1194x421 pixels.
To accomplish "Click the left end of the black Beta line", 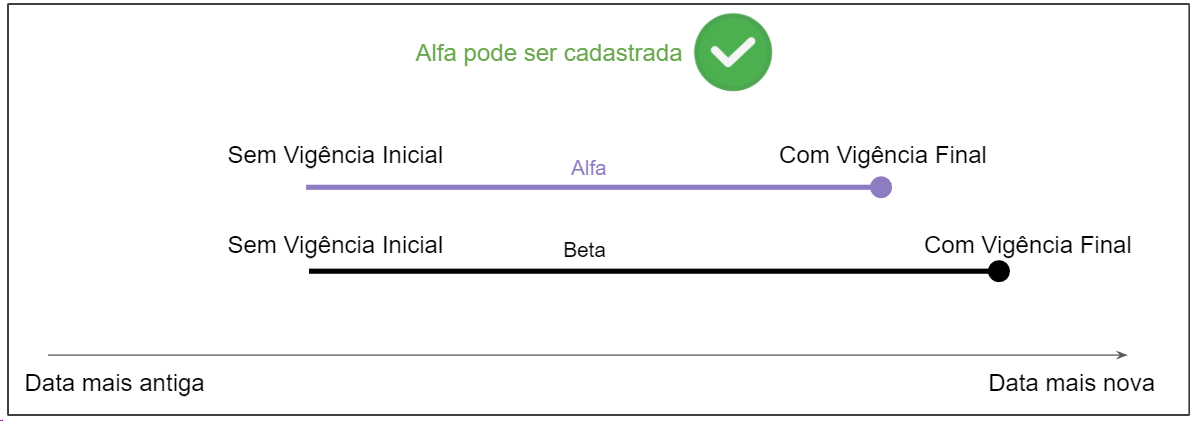I will pos(312,271).
